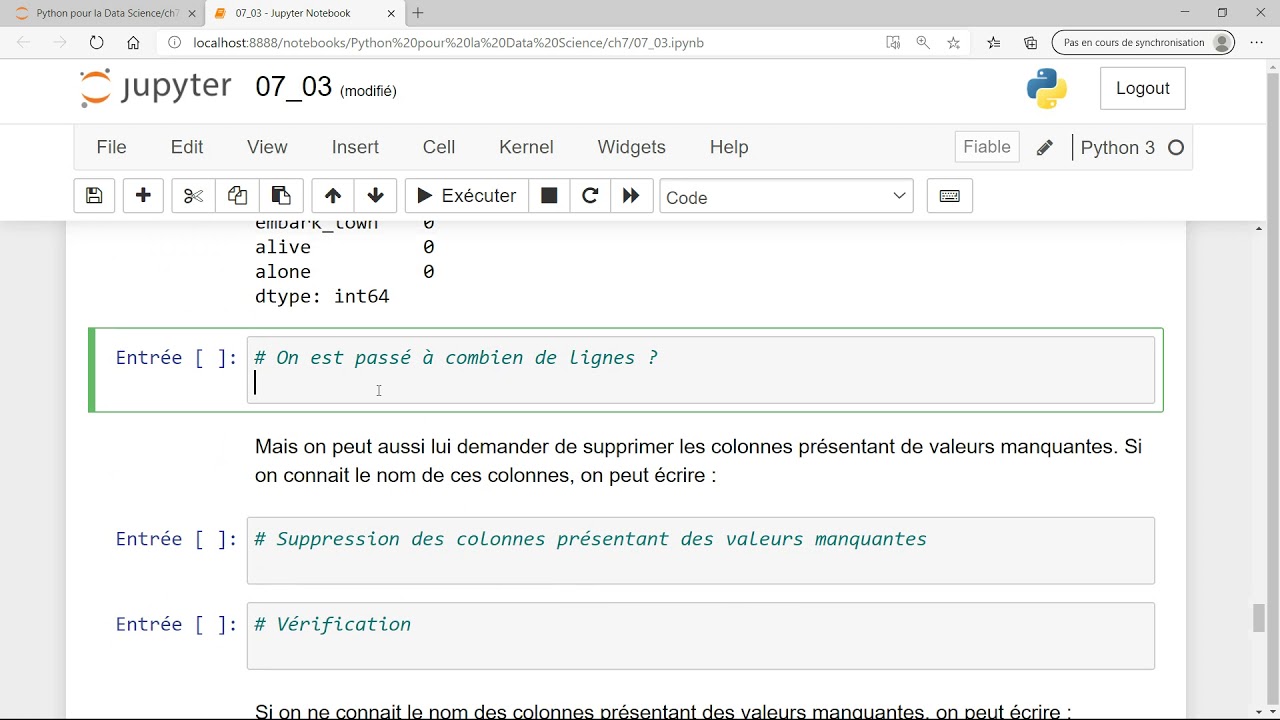Open the Cell menu
1280x720 pixels.
[439, 147]
